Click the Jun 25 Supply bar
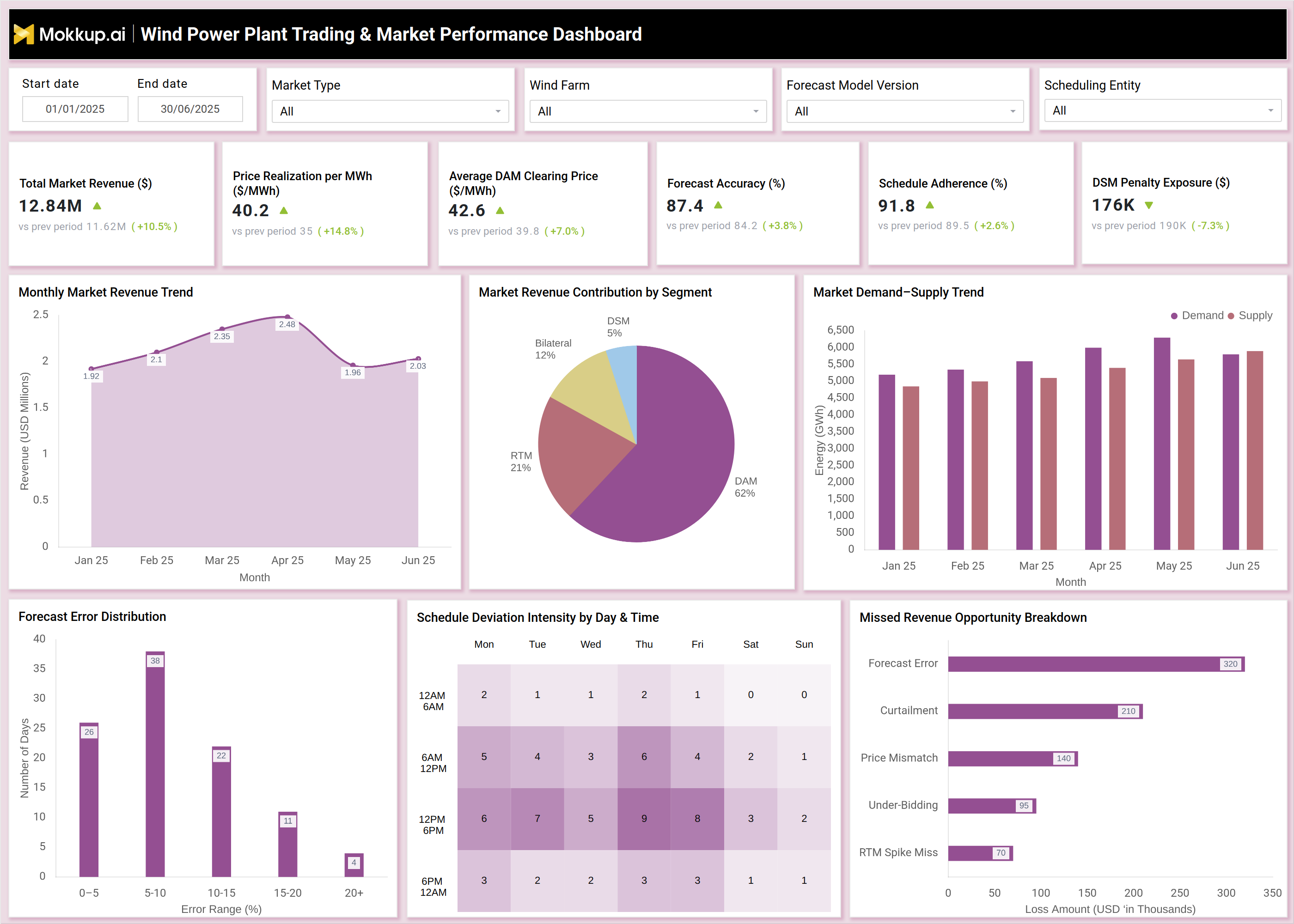Screen dimensions: 1294x924 [1255, 450]
